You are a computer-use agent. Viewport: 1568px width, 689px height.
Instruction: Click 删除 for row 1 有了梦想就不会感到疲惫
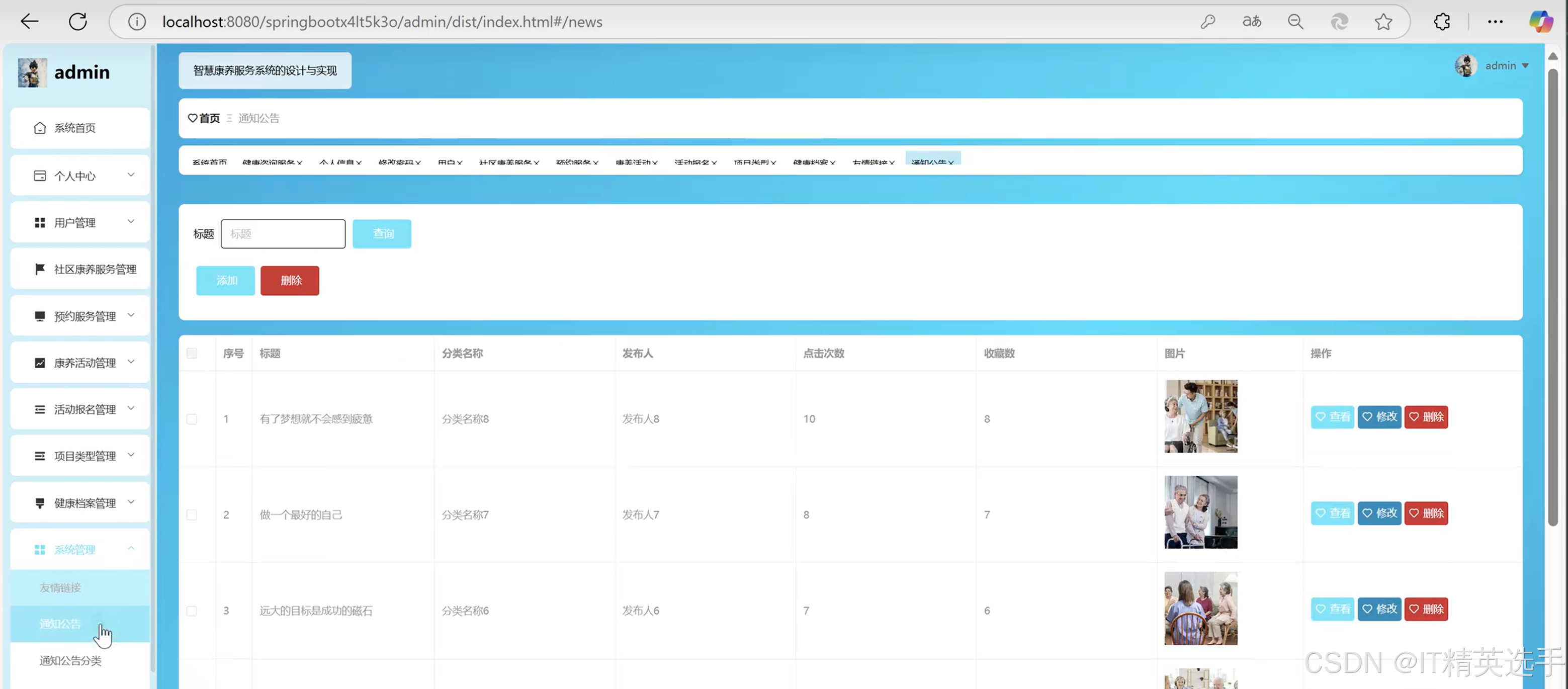[x=1426, y=417]
